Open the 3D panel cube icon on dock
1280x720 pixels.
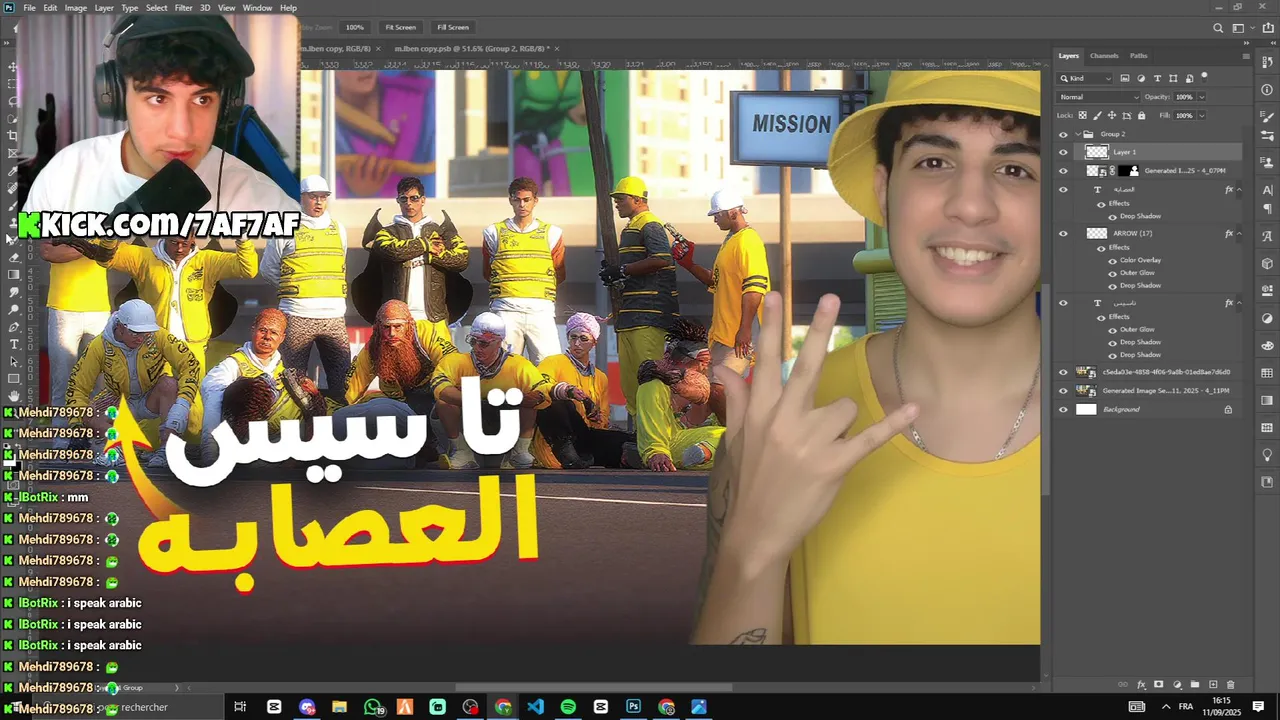click(1267, 264)
